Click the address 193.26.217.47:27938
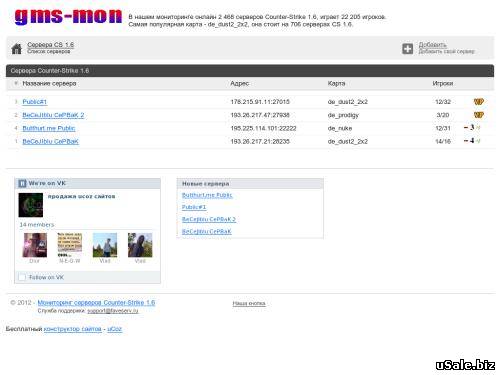 pos(260,115)
